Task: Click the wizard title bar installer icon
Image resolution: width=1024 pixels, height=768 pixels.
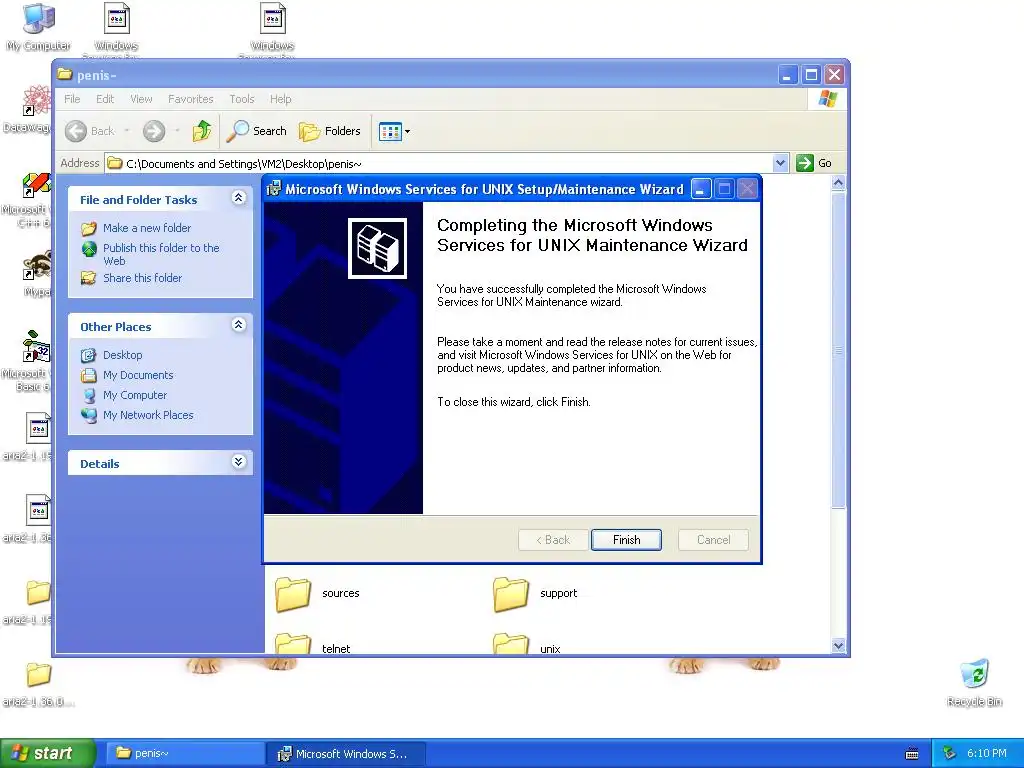Action: pyautogui.click(x=274, y=189)
